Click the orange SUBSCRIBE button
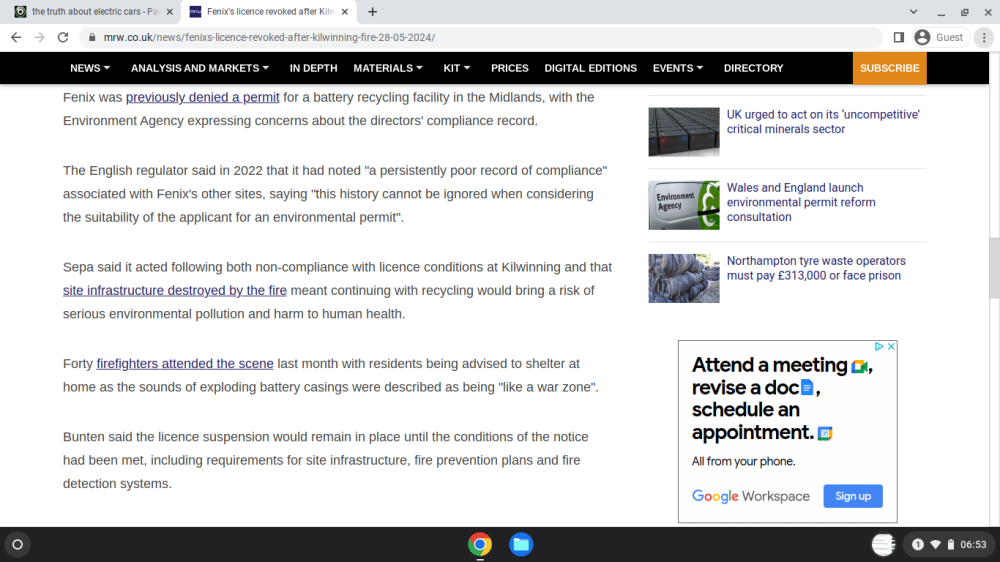 click(890, 68)
